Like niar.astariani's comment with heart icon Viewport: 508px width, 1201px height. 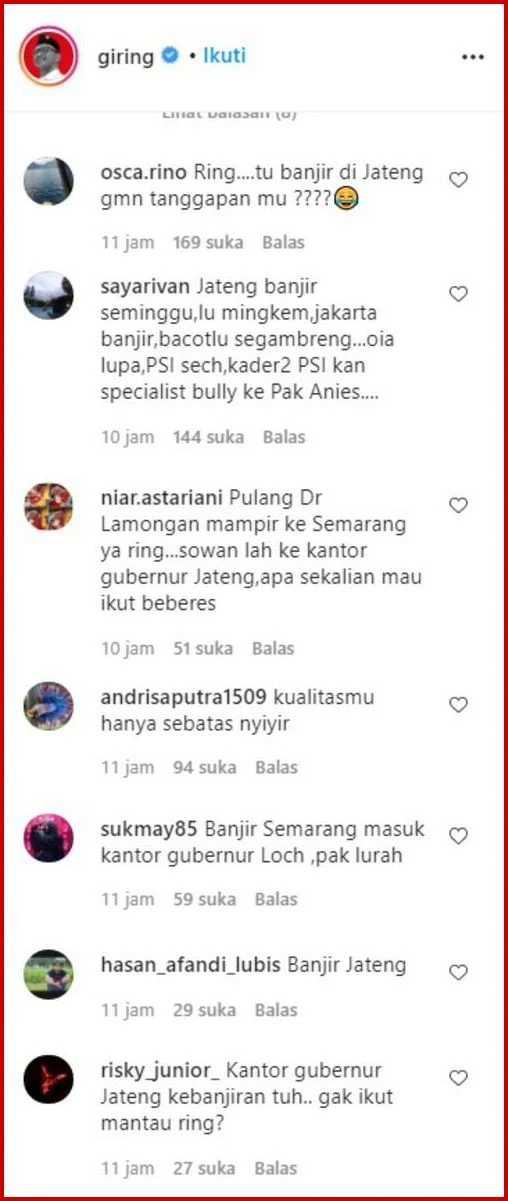point(458,506)
